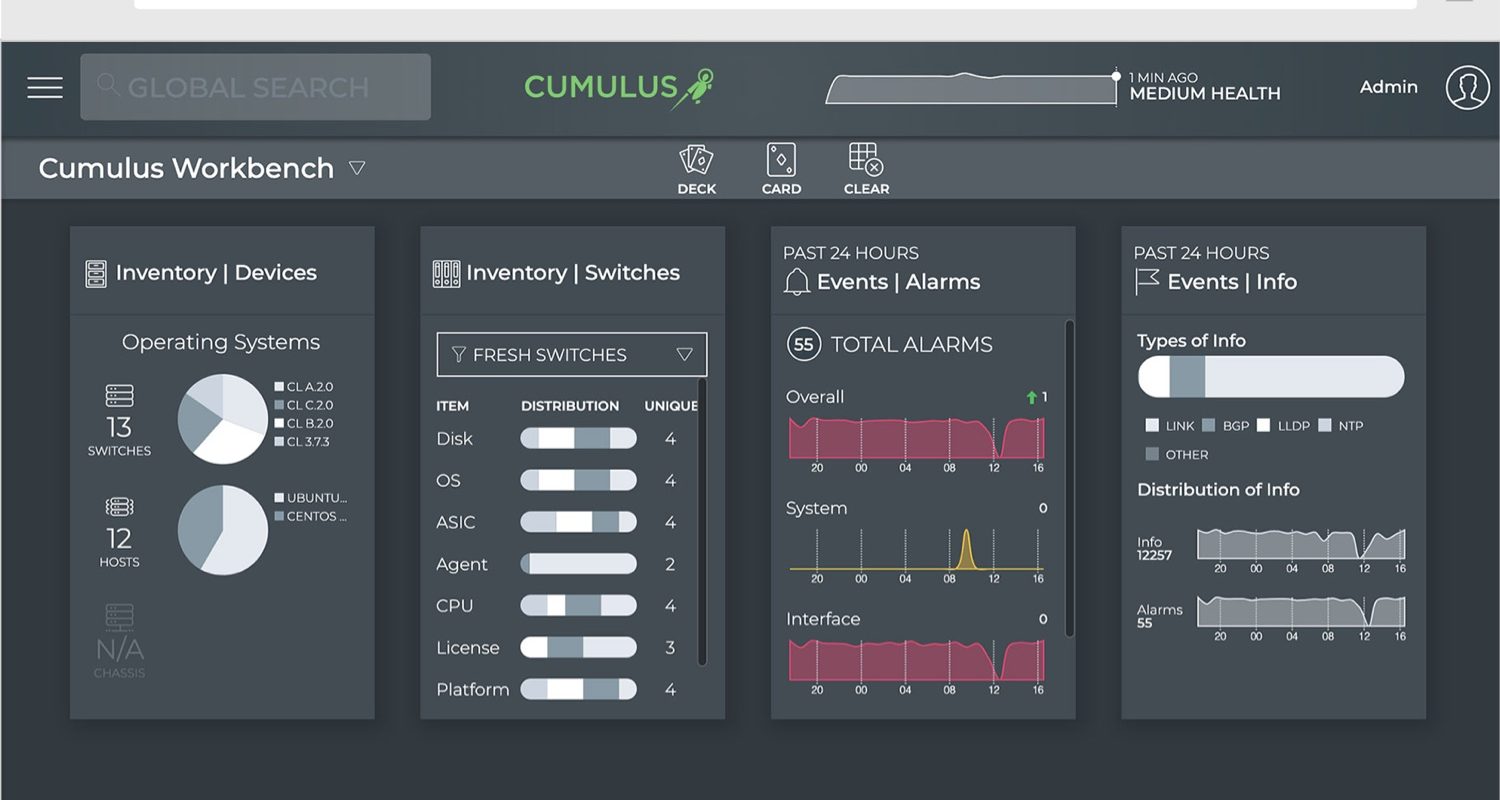Click the DISTRIBUTION column header
Image resolution: width=1500 pixels, height=800 pixels.
(570, 406)
